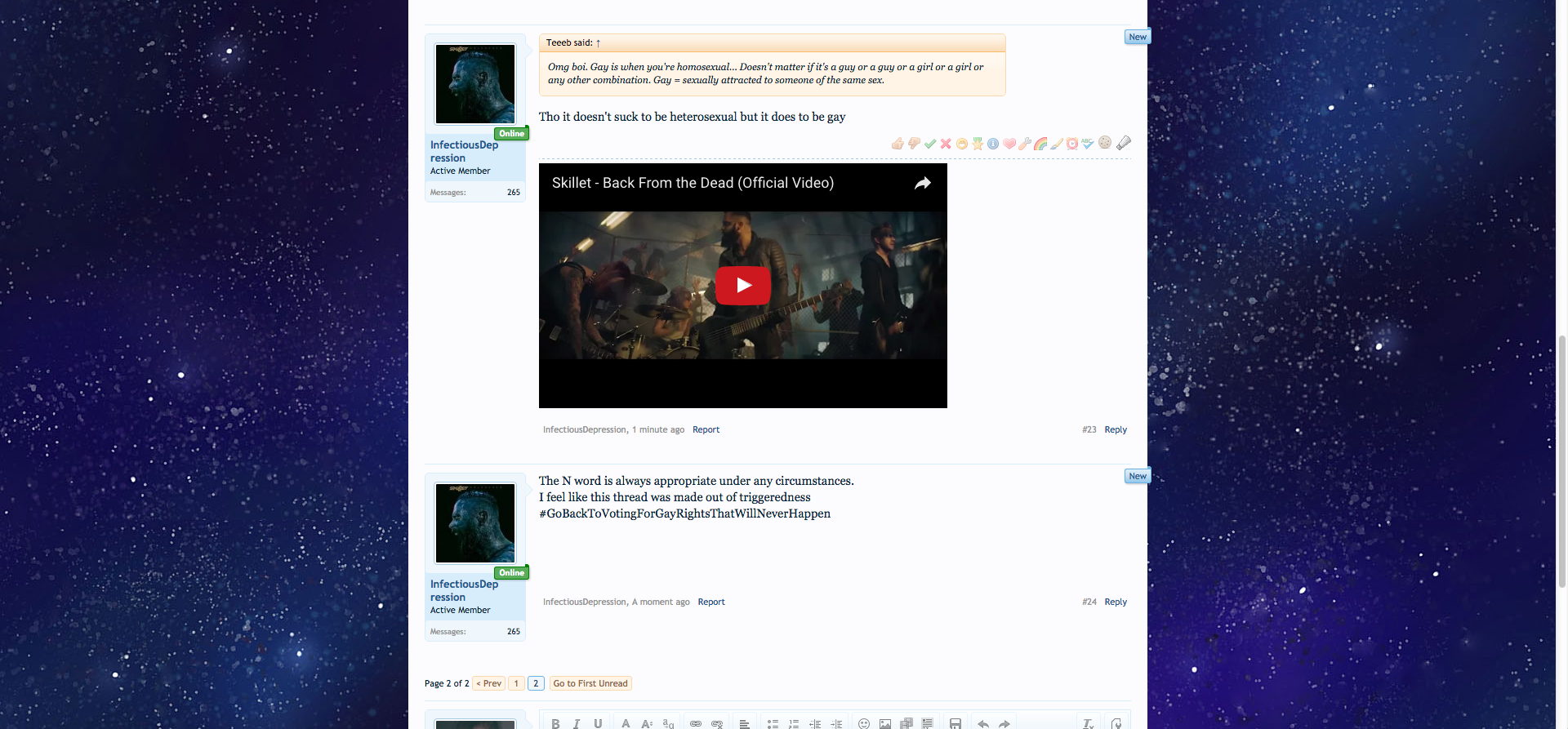Screen dimensions: 1568x729
Task: Select page 2 in pagination
Action: [x=536, y=683]
